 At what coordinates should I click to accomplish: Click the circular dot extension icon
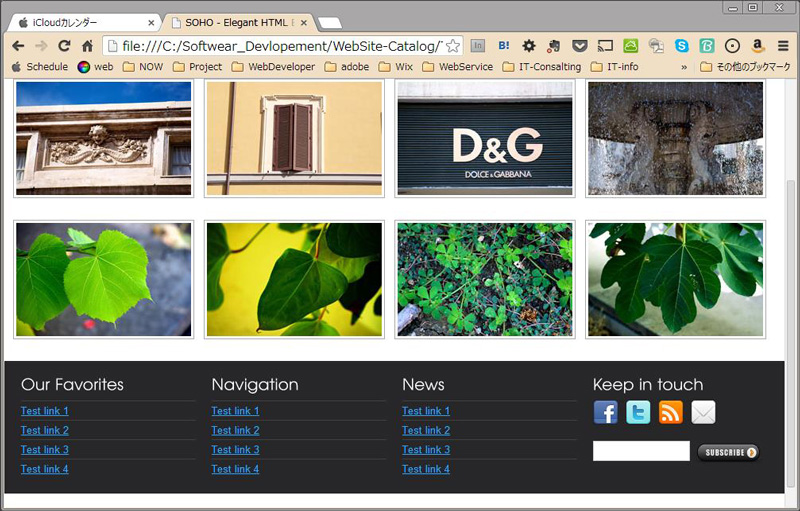732,46
